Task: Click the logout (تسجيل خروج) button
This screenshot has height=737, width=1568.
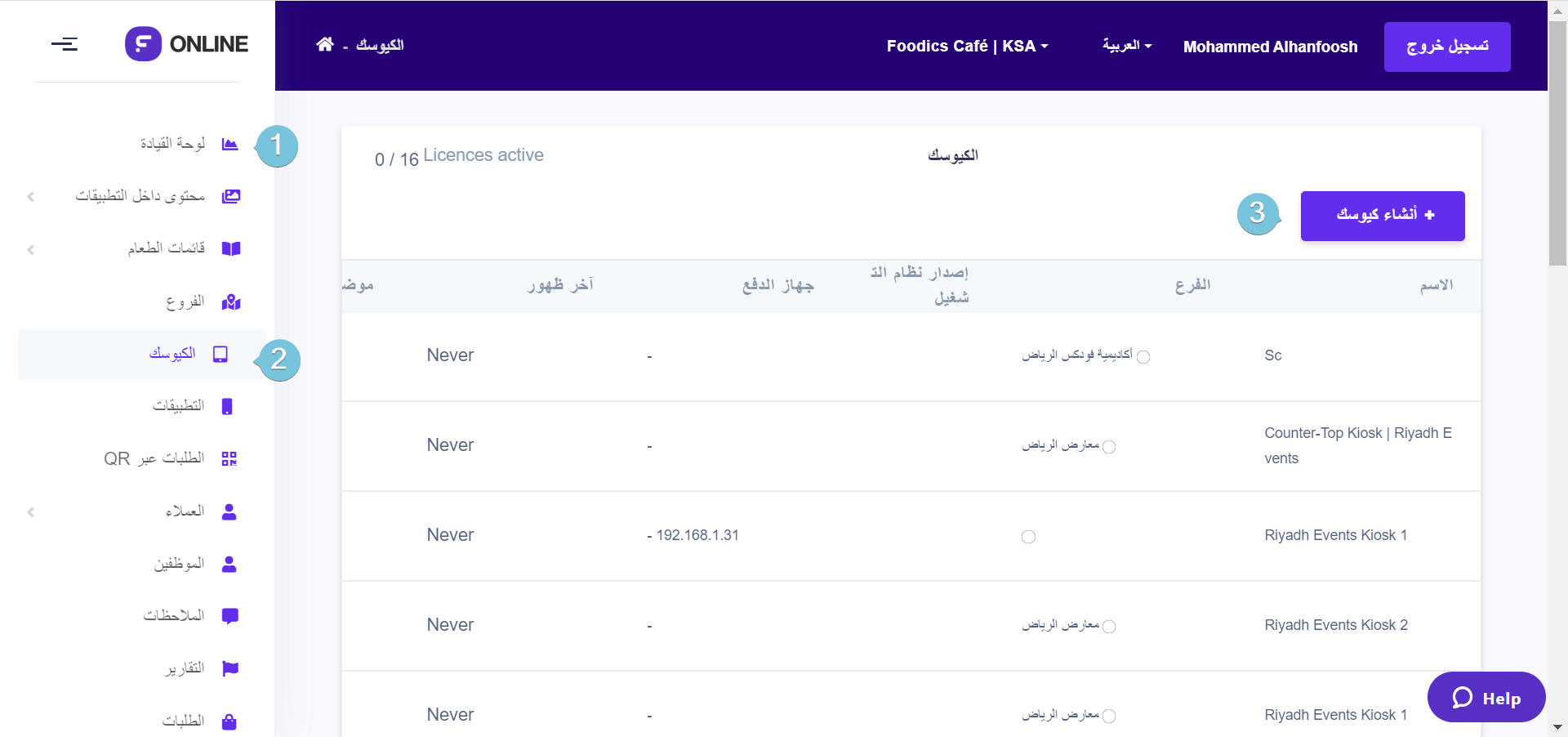Action: pyautogui.click(x=1446, y=47)
